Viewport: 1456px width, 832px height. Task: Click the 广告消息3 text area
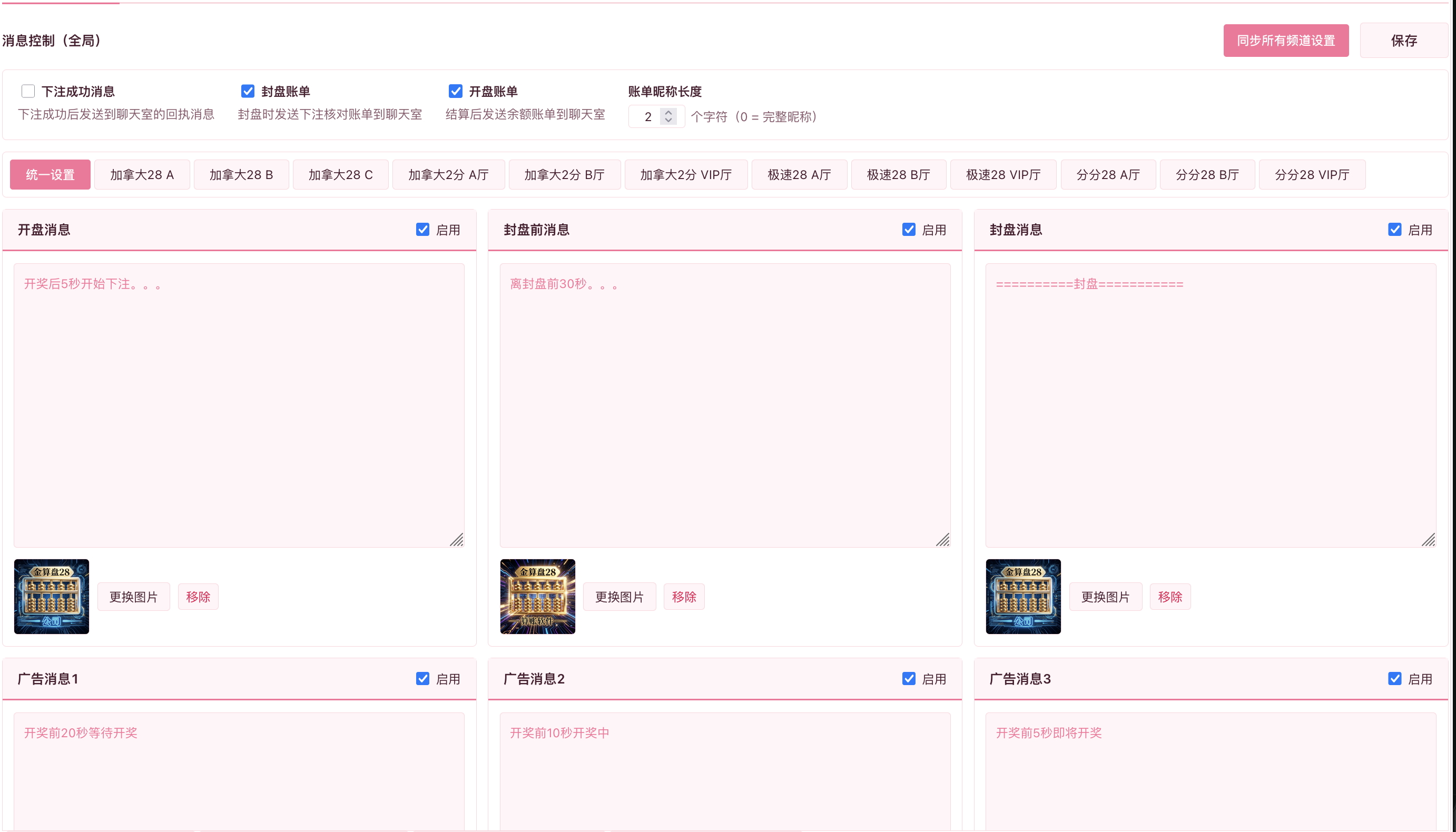[x=1211, y=771]
